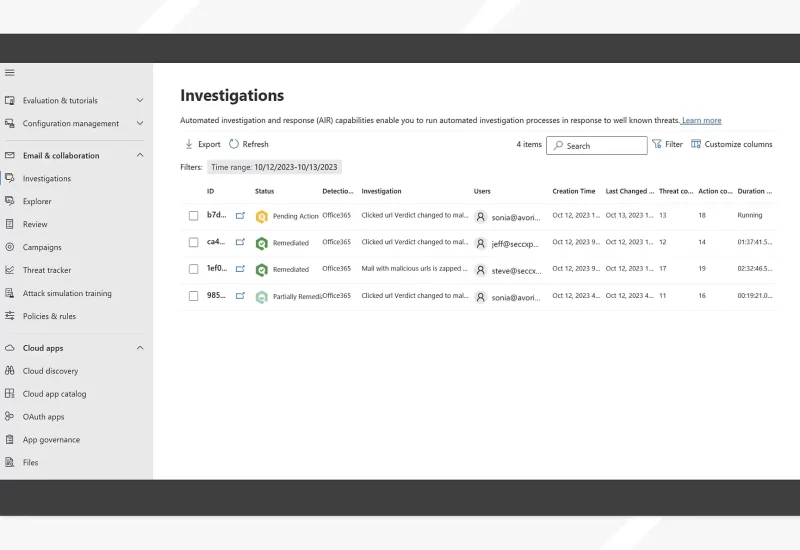Toggle the hamburger navigation menu

10,72
